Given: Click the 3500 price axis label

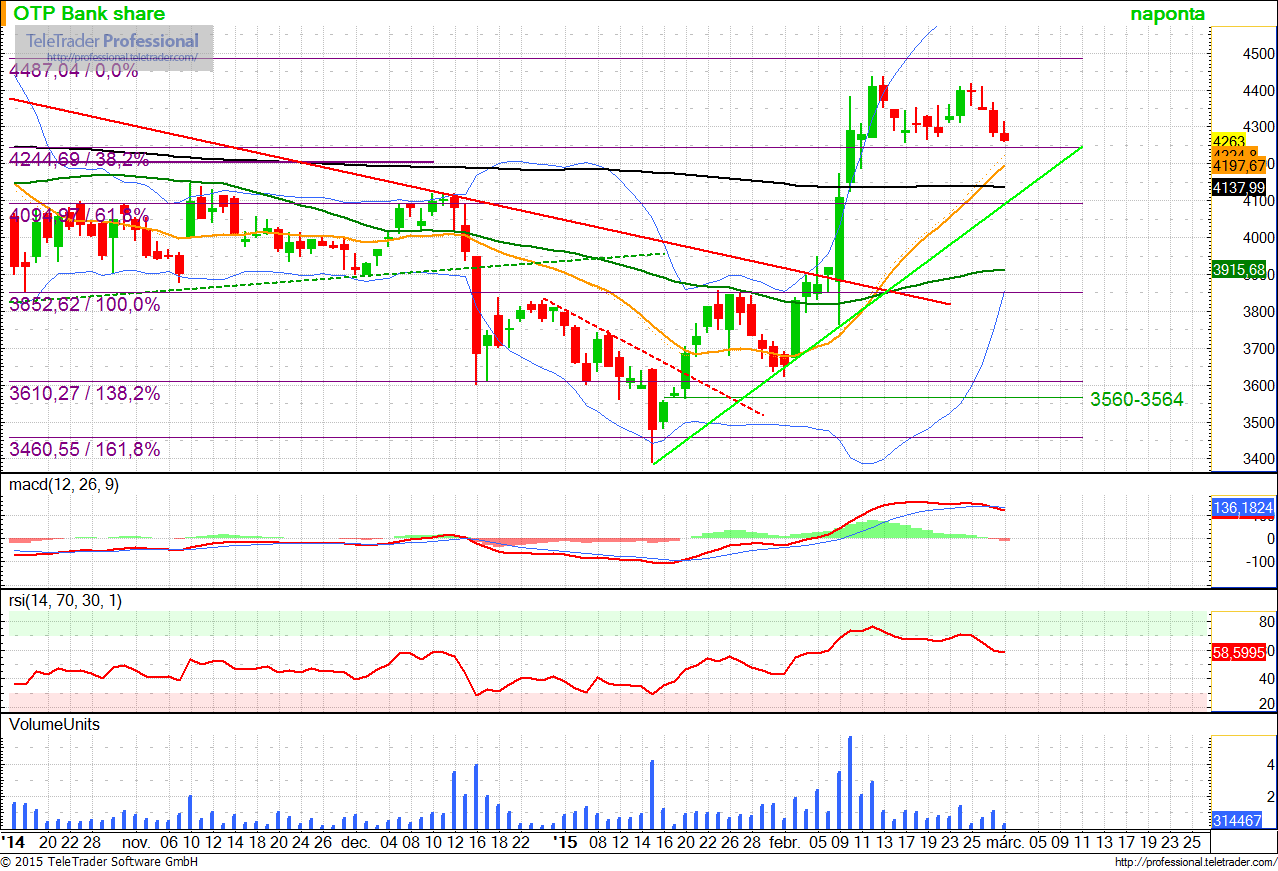Looking at the screenshot, I should [1258, 423].
